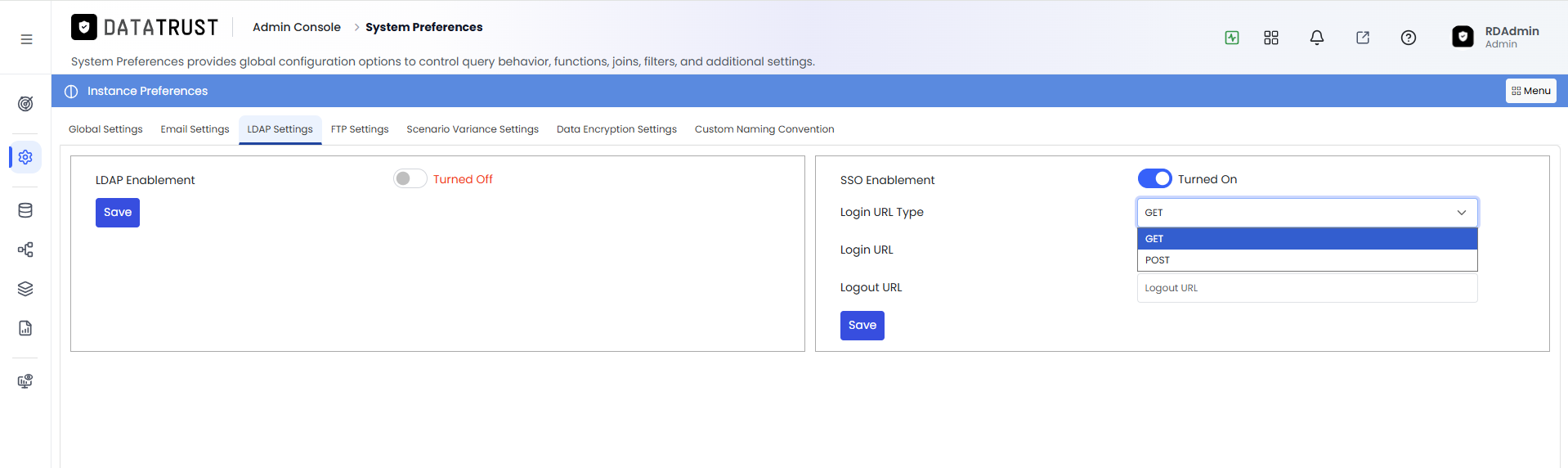Open Scenario Variance Settings tab
Image resolution: width=1568 pixels, height=468 pixels.
click(x=473, y=129)
